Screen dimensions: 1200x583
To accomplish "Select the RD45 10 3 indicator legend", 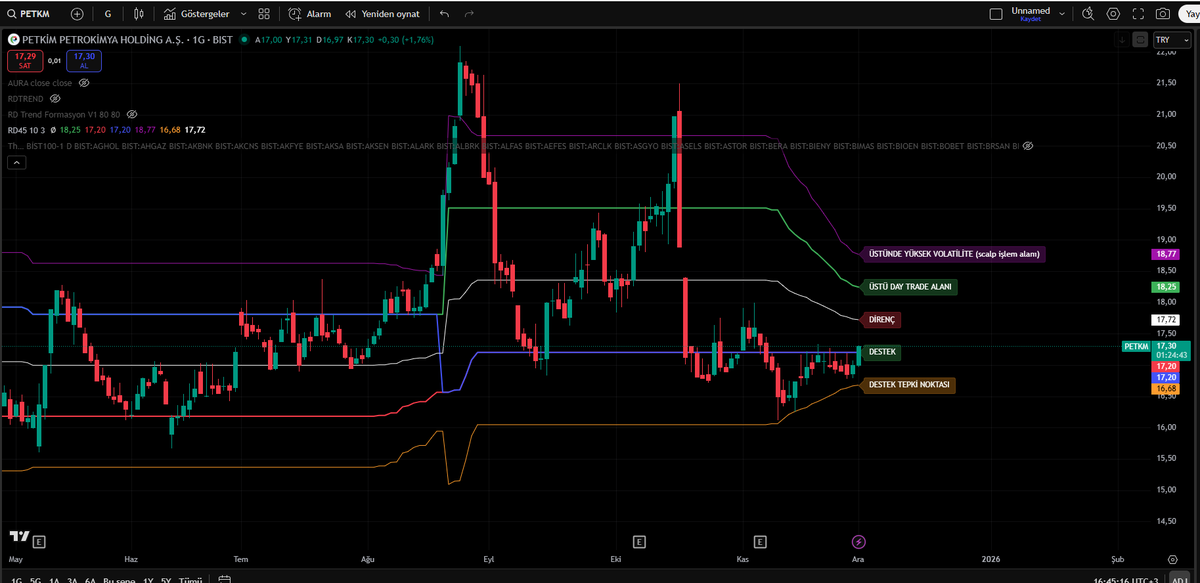I will tap(26, 130).
